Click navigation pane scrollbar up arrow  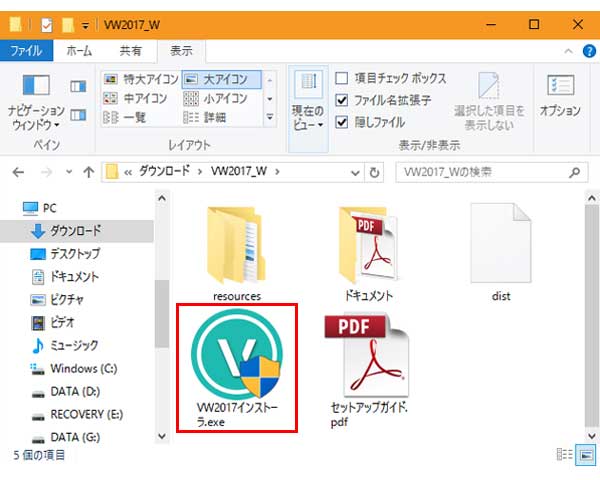pos(162,198)
